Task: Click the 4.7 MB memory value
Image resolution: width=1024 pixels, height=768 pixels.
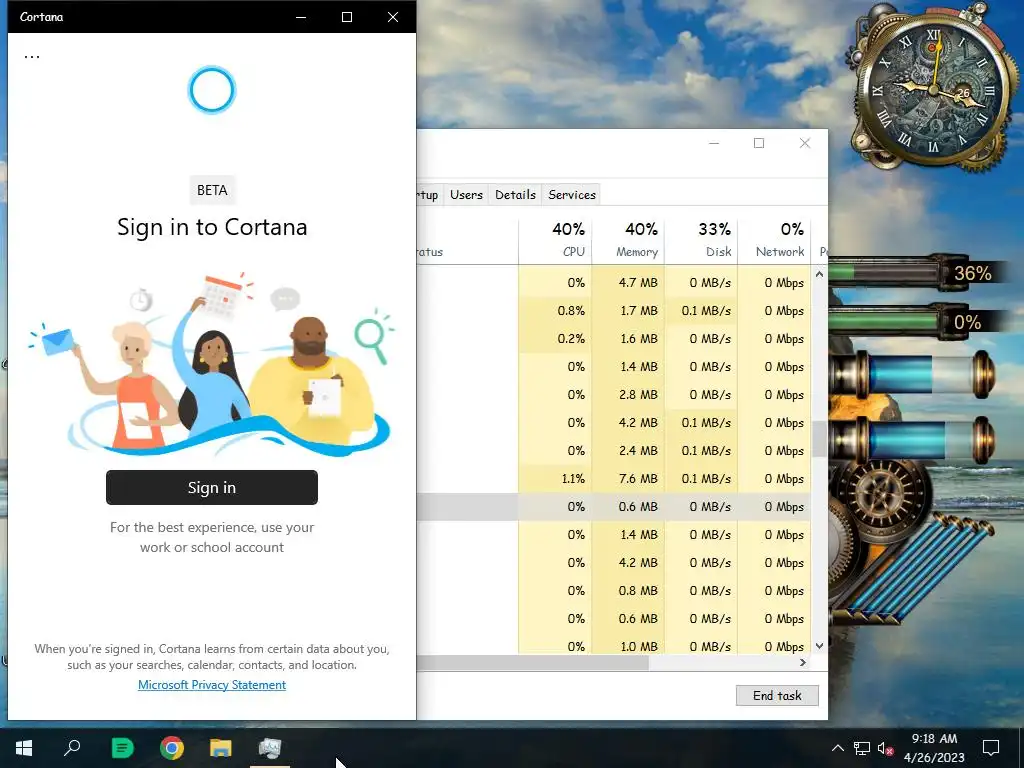Action: tap(638, 283)
